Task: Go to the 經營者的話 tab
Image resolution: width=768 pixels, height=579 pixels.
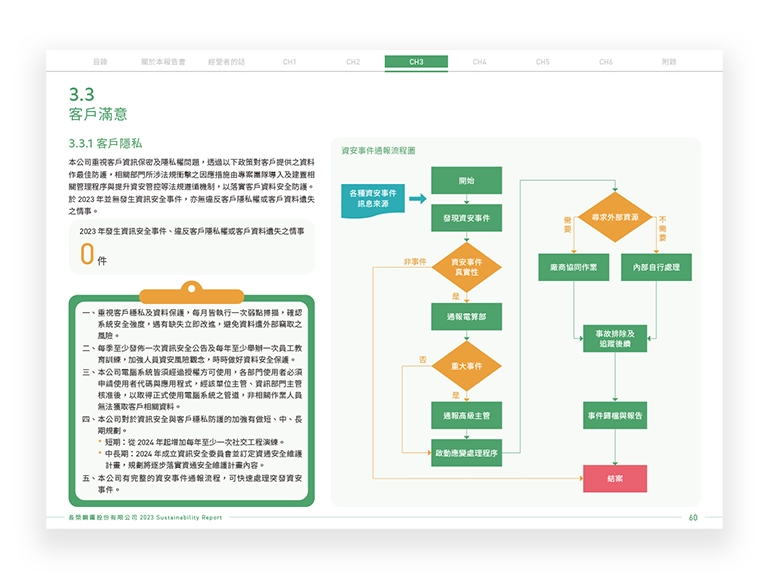Action: coord(226,62)
